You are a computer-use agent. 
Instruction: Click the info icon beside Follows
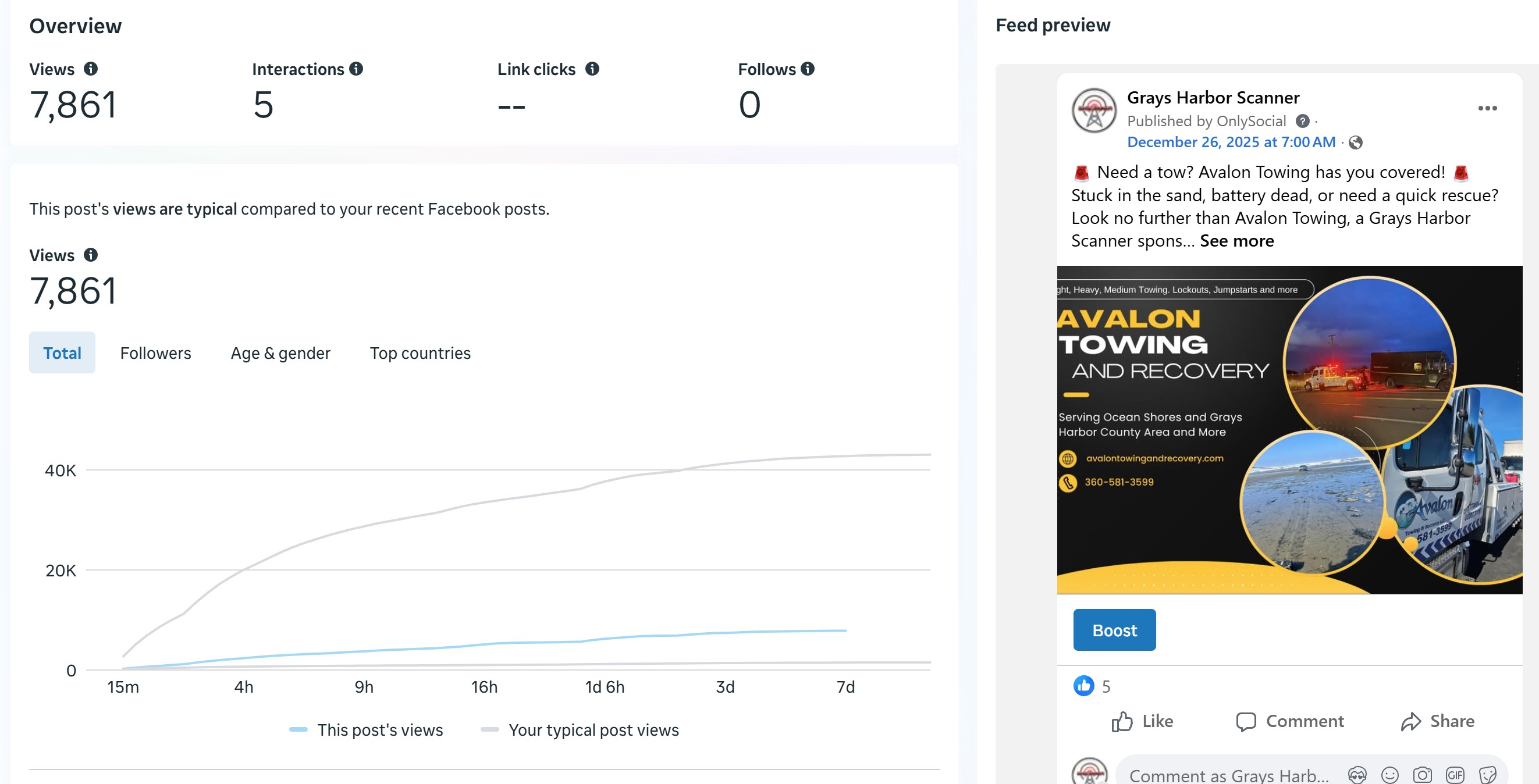(807, 69)
